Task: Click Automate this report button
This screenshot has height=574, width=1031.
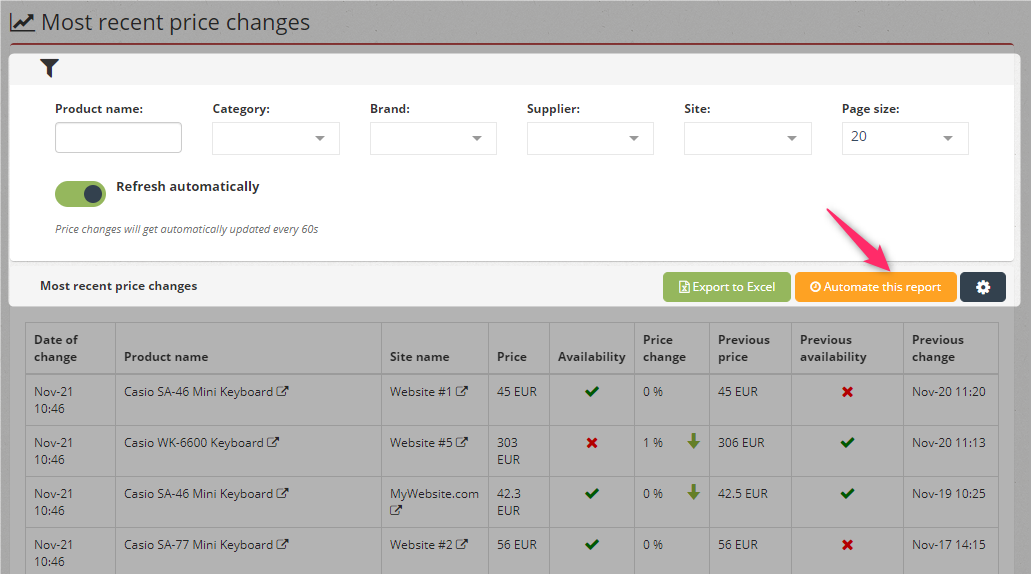Action: [x=875, y=287]
